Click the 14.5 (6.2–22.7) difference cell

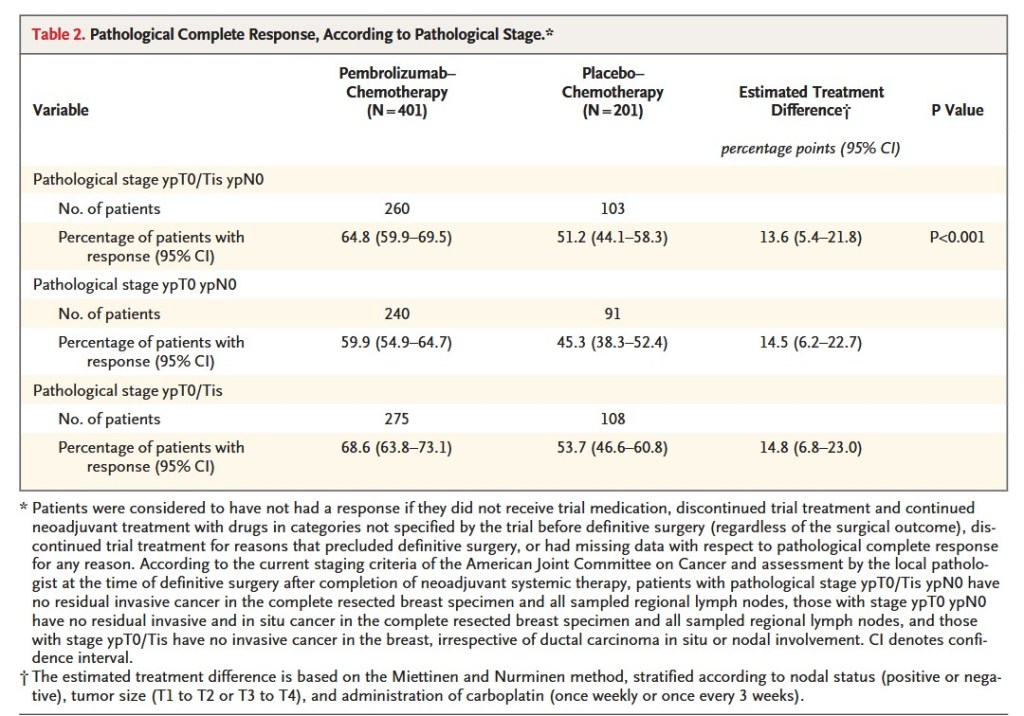[x=811, y=342]
